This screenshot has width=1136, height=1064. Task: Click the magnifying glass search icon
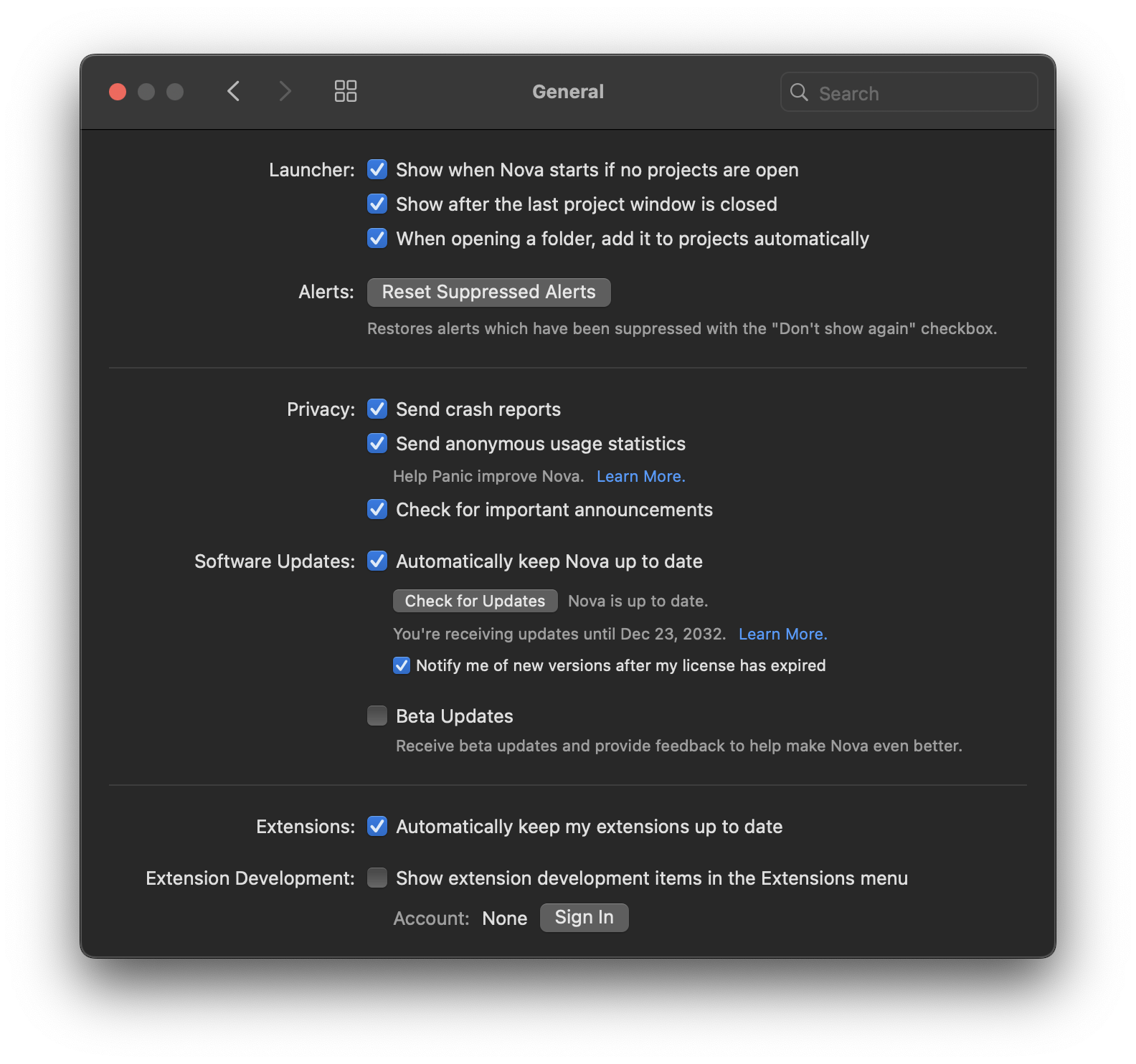point(799,92)
